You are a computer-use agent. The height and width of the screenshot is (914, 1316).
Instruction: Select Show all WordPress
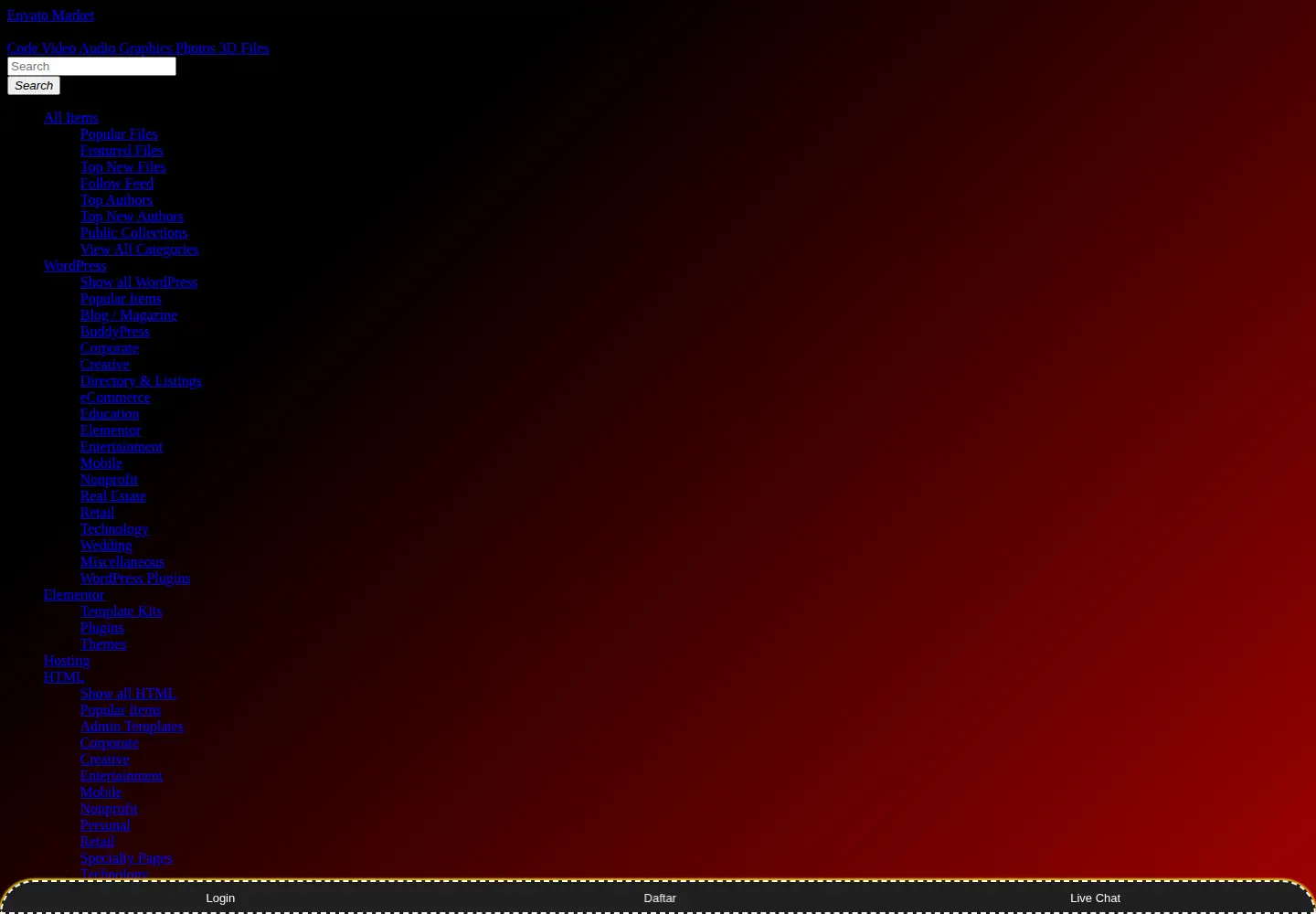tap(139, 282)
